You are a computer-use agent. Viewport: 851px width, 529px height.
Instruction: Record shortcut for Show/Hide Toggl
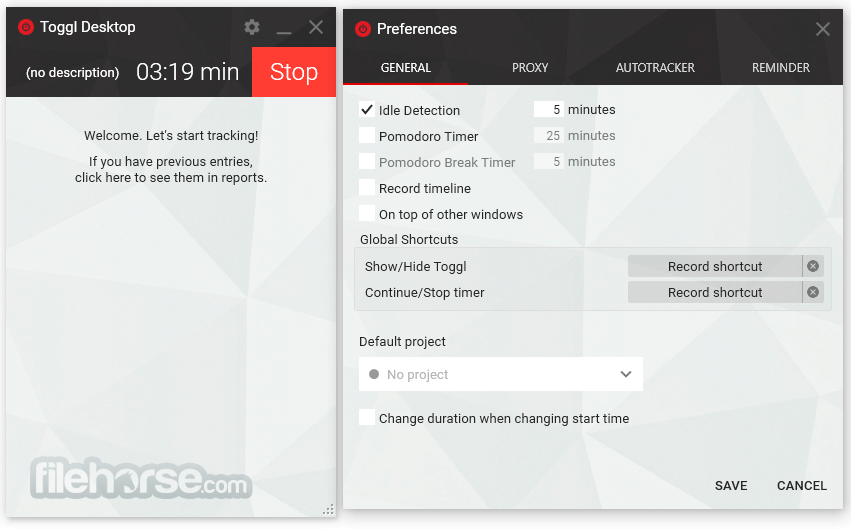[x=715, y=266]
